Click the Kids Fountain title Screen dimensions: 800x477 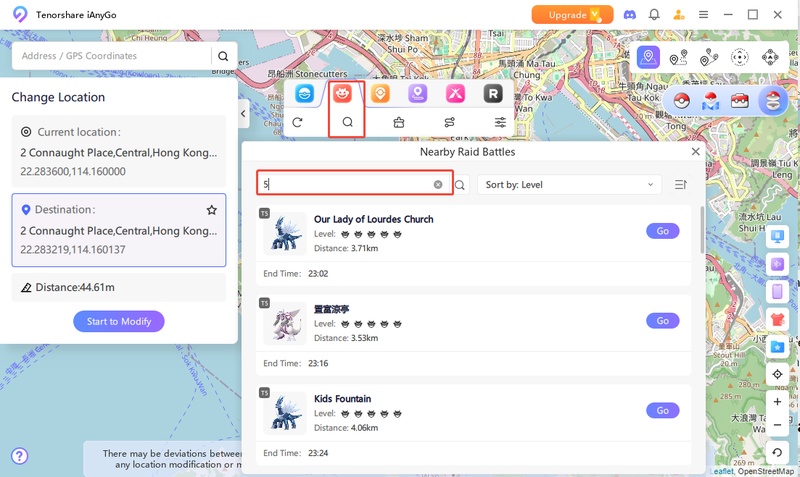point(342,399)
